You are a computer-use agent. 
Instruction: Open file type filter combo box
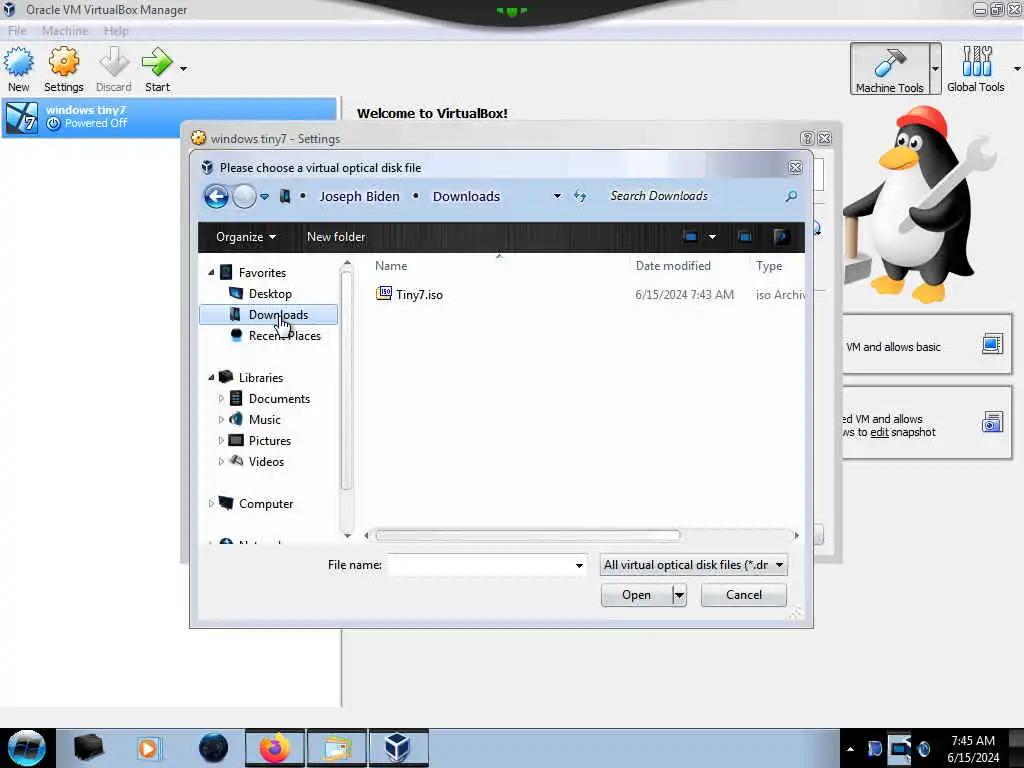coord(694,565)
